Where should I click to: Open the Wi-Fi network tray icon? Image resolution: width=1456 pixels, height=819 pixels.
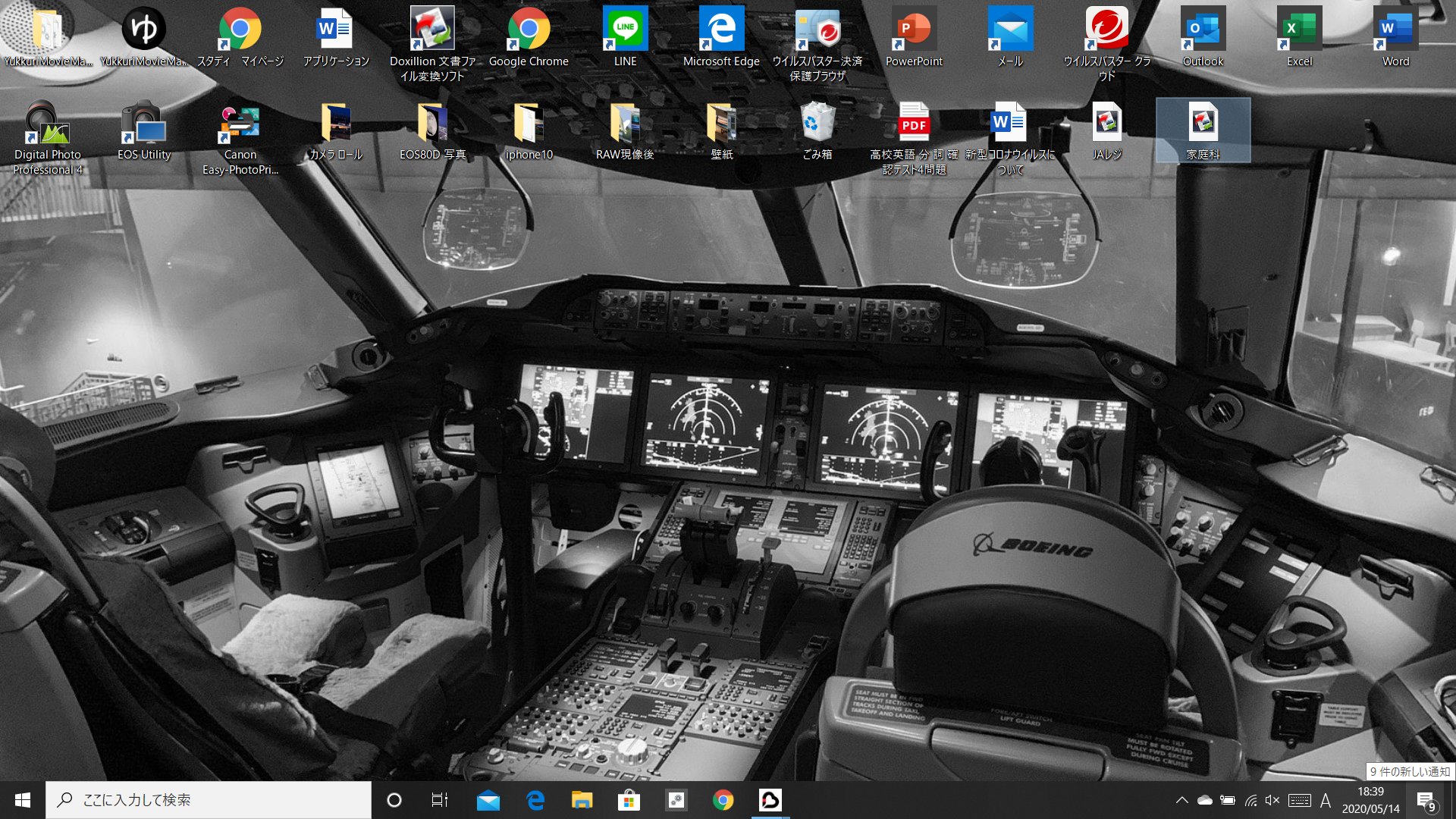click(1250, 800)
